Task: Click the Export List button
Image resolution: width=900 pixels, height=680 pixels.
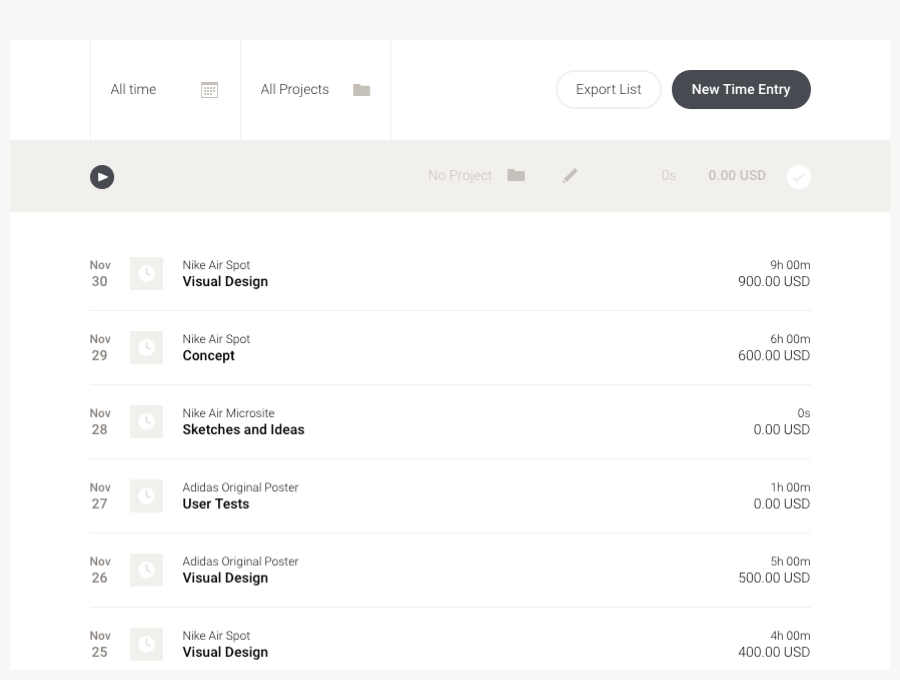Action: [x=608, y=89]
